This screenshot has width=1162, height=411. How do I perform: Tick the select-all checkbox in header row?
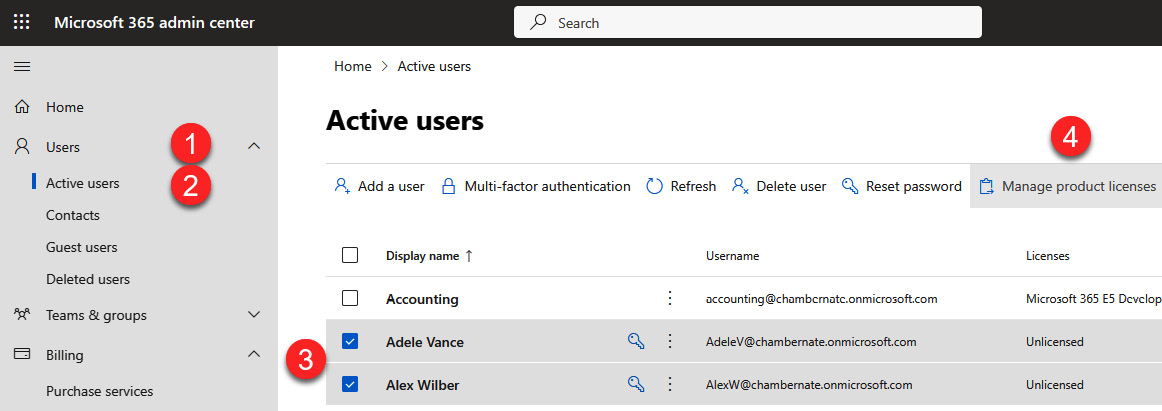[x=350, y=255]
